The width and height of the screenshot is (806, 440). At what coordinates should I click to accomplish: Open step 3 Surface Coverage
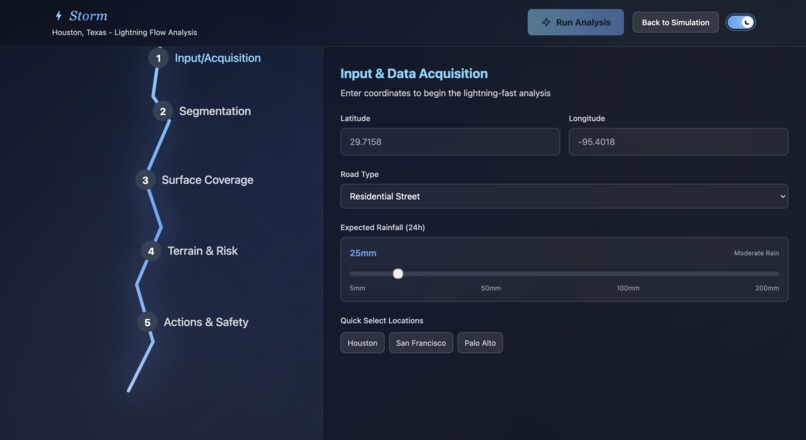[194, 180]
